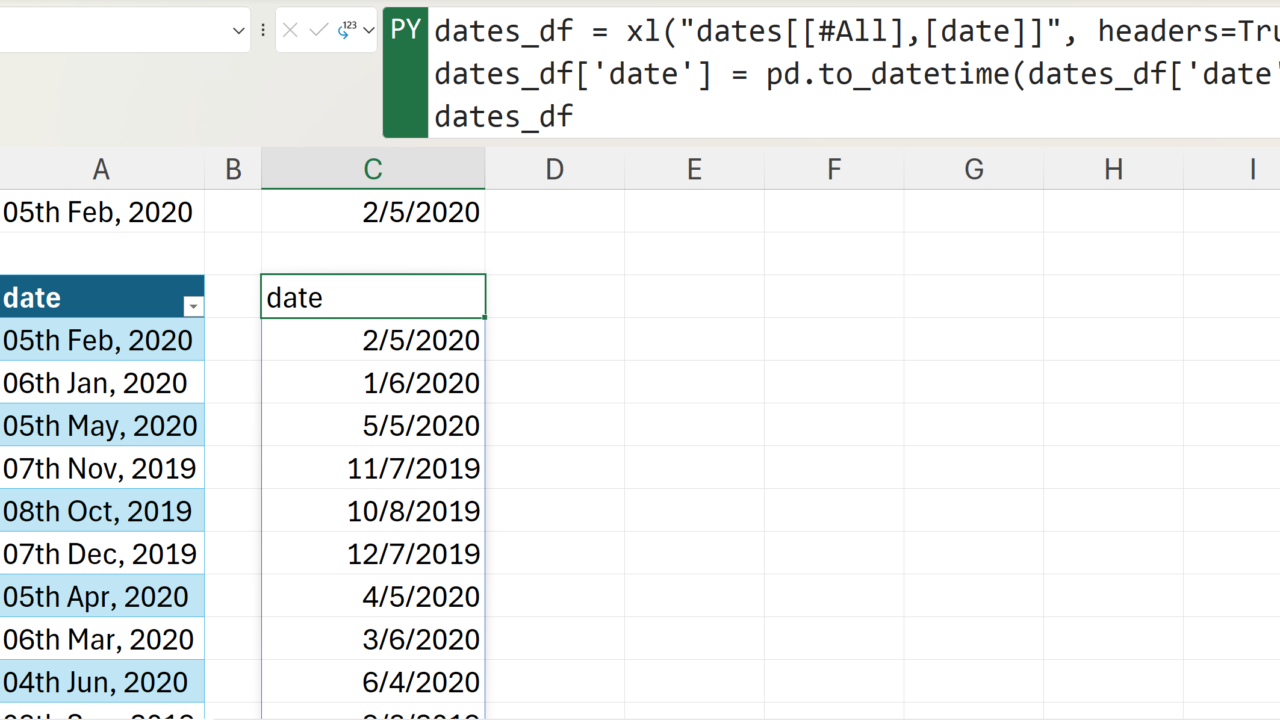Click the three-dot formula bar resize handle

(263, 31)
